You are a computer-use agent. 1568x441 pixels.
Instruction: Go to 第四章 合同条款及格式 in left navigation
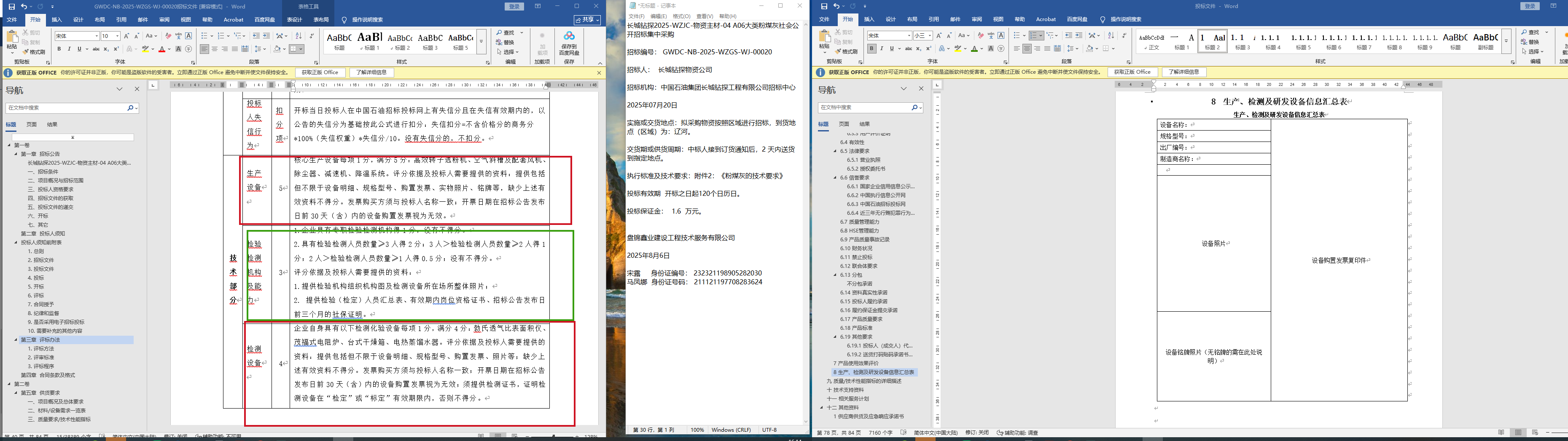tap(48, 375)
